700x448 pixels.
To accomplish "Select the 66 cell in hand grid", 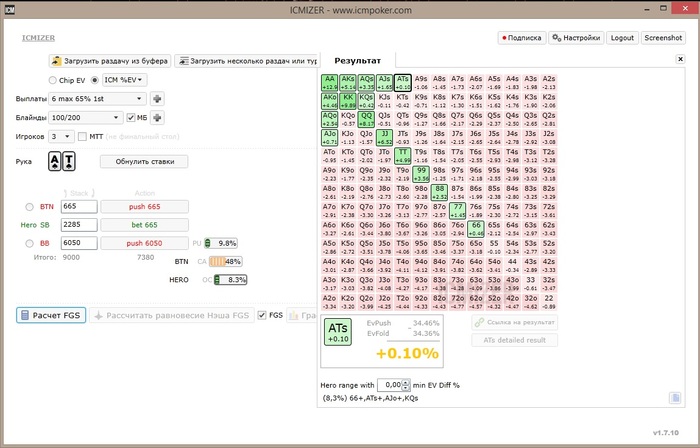I will [x=476, y=229].
